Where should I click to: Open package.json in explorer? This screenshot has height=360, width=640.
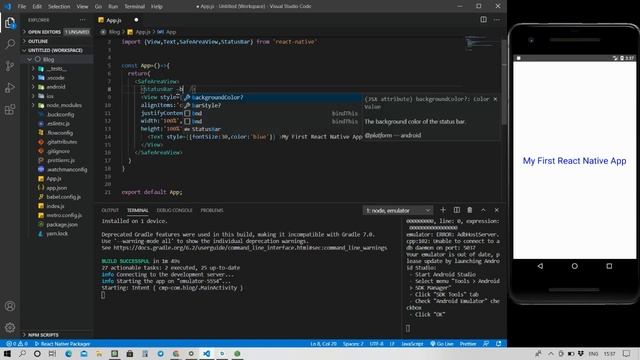(x=62, y=224)
